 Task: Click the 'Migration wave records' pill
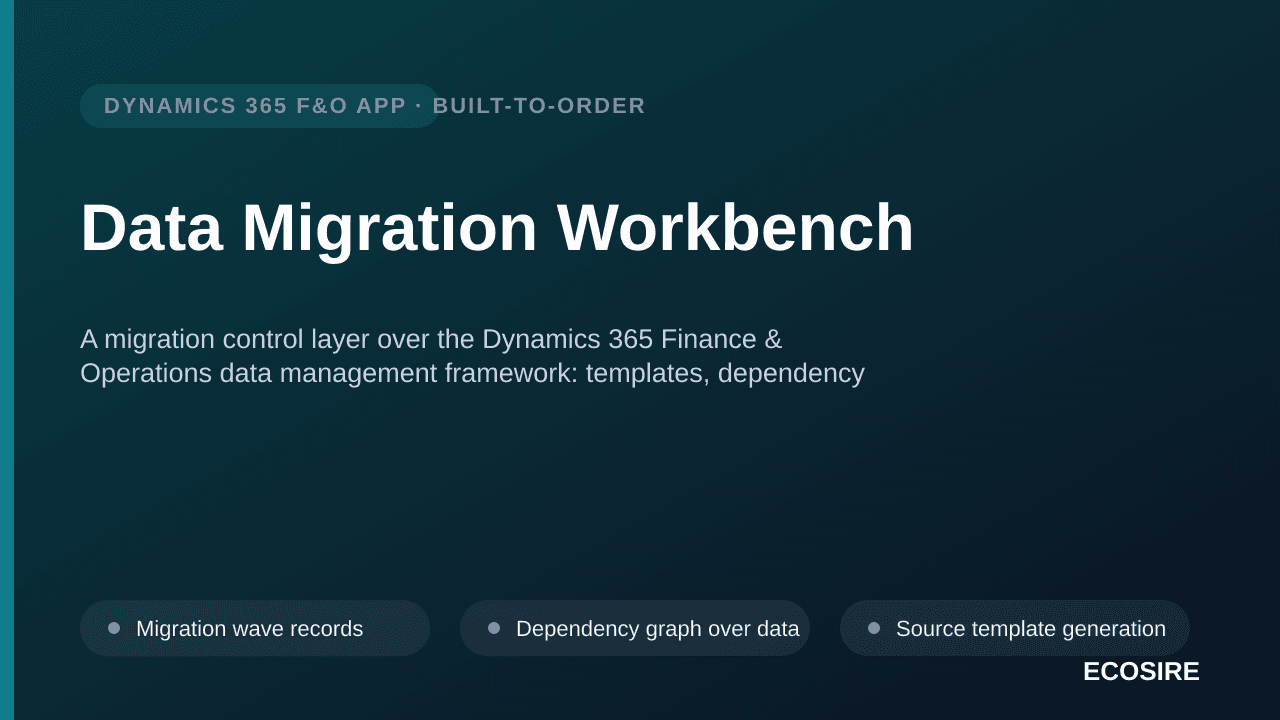pyautogui.click(x=255, y=628)
